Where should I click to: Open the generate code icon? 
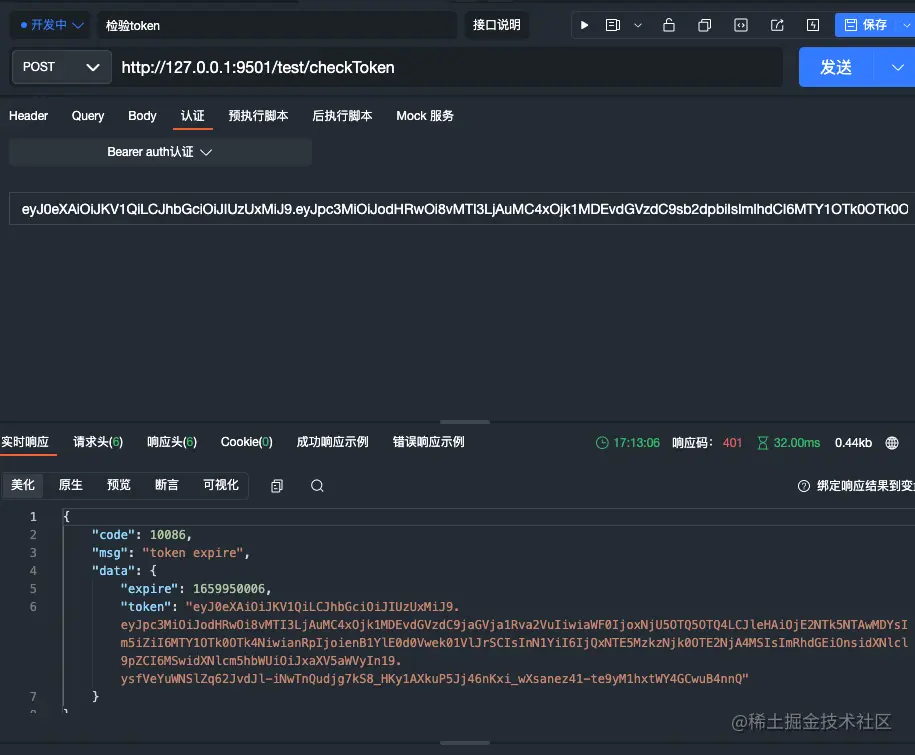coord(741,25)
